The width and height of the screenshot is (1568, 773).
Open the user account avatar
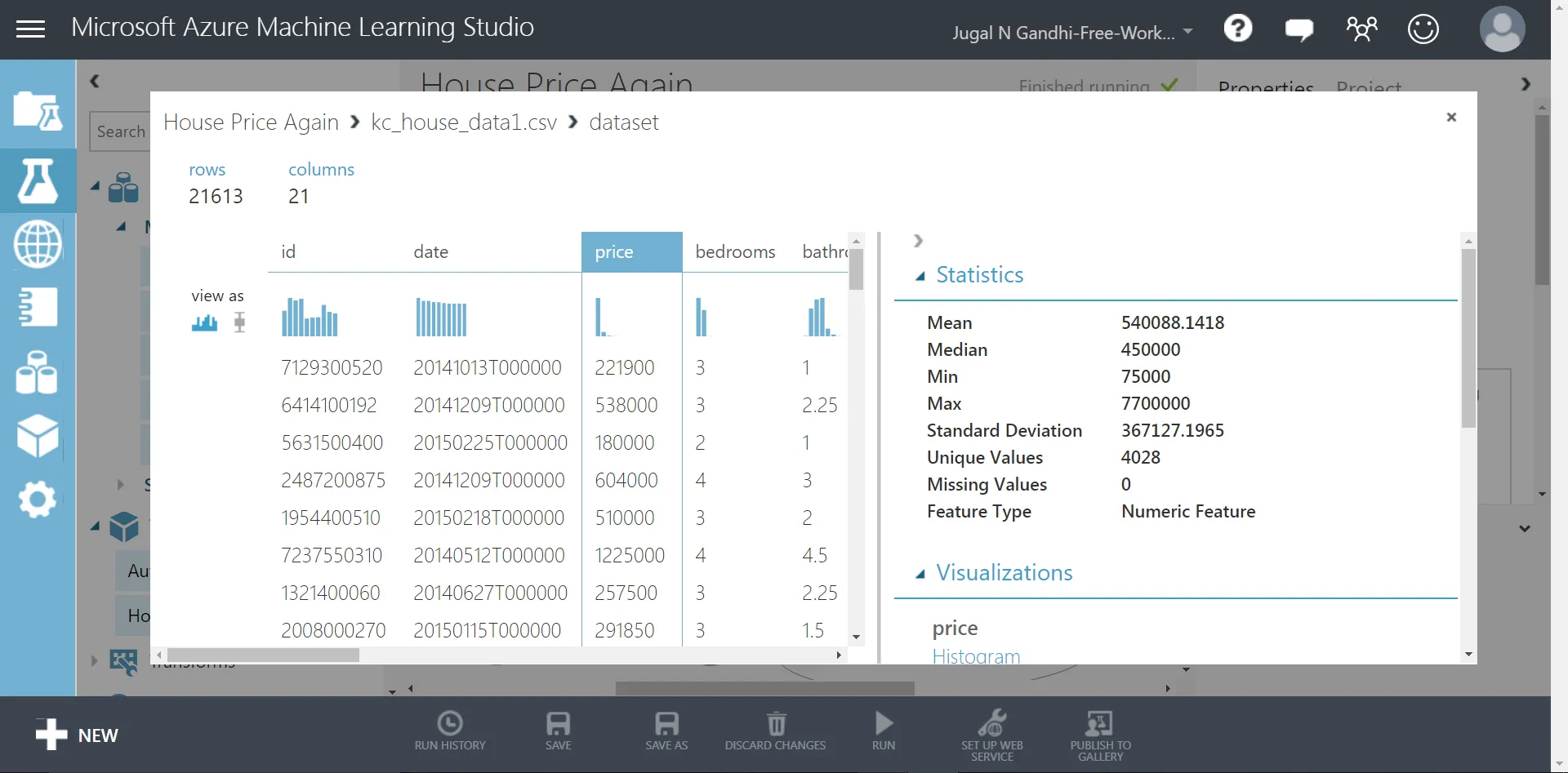(x=1502, y=29)
